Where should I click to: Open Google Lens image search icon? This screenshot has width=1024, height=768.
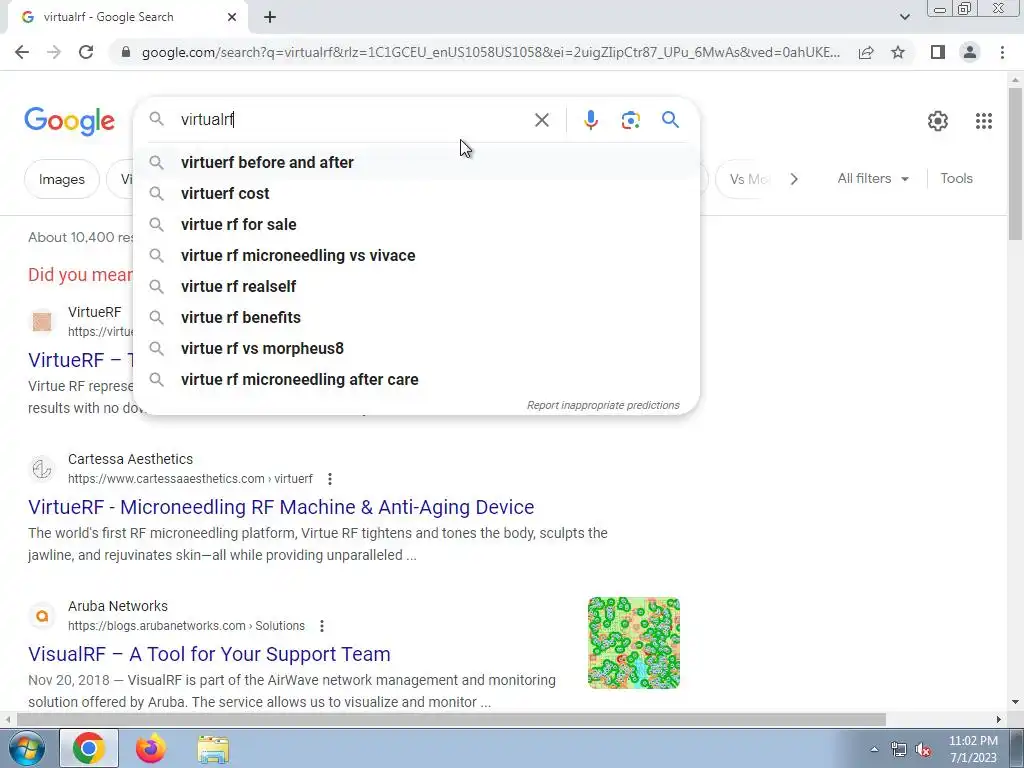pos(630,120)
